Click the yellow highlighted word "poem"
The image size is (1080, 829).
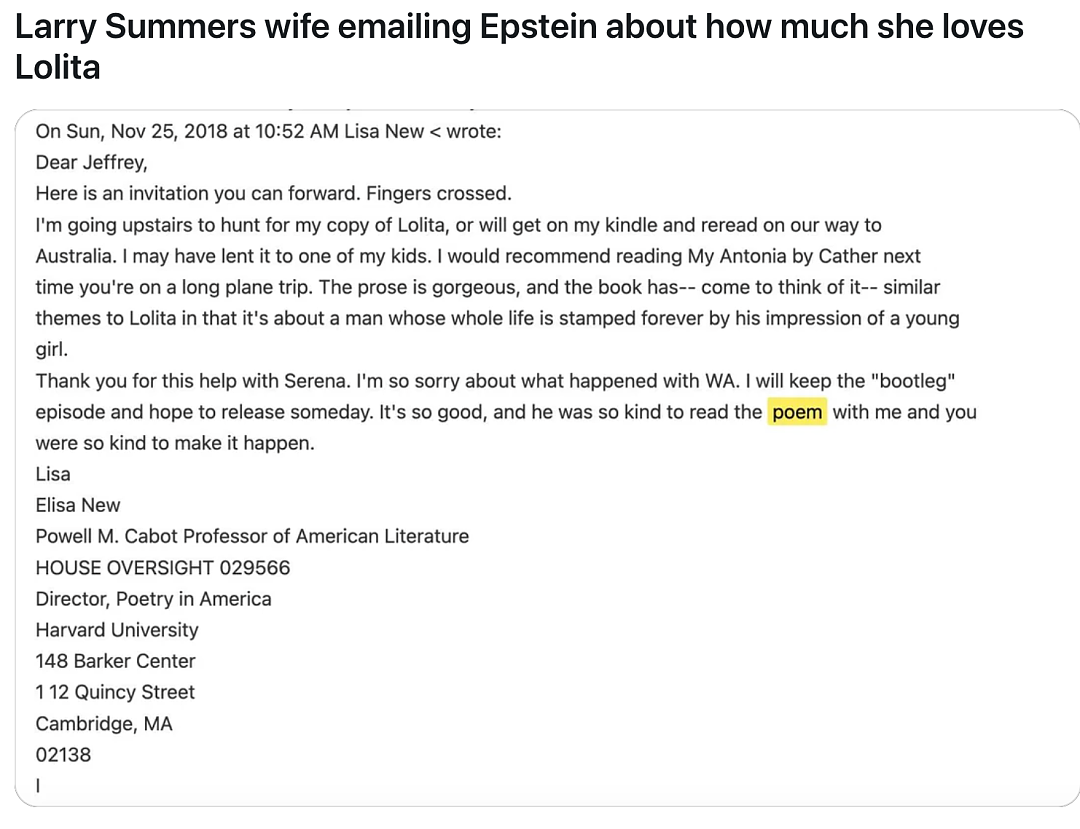[x=797, y=412]
